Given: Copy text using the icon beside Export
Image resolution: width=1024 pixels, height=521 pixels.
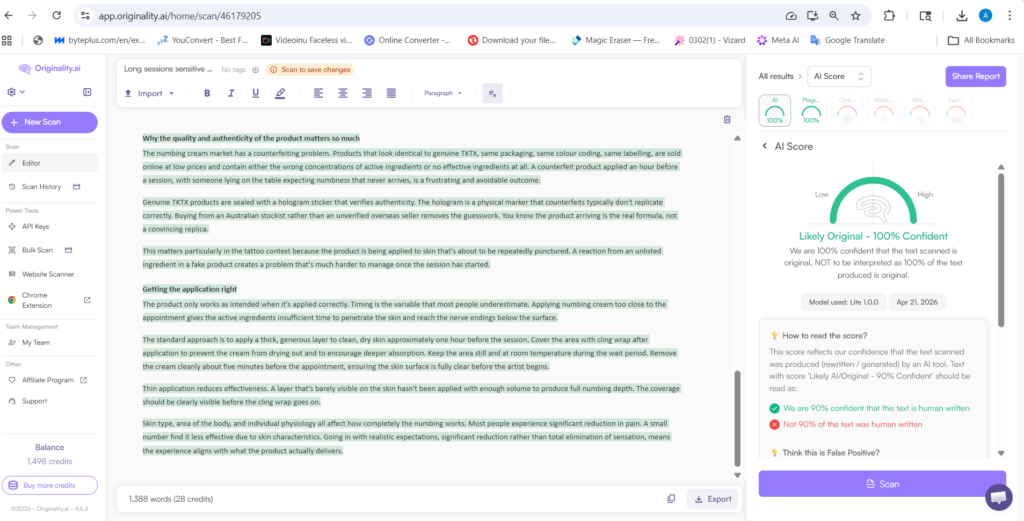Looking at the screenshot, I should pyautogui.click(x=671, y=498).
